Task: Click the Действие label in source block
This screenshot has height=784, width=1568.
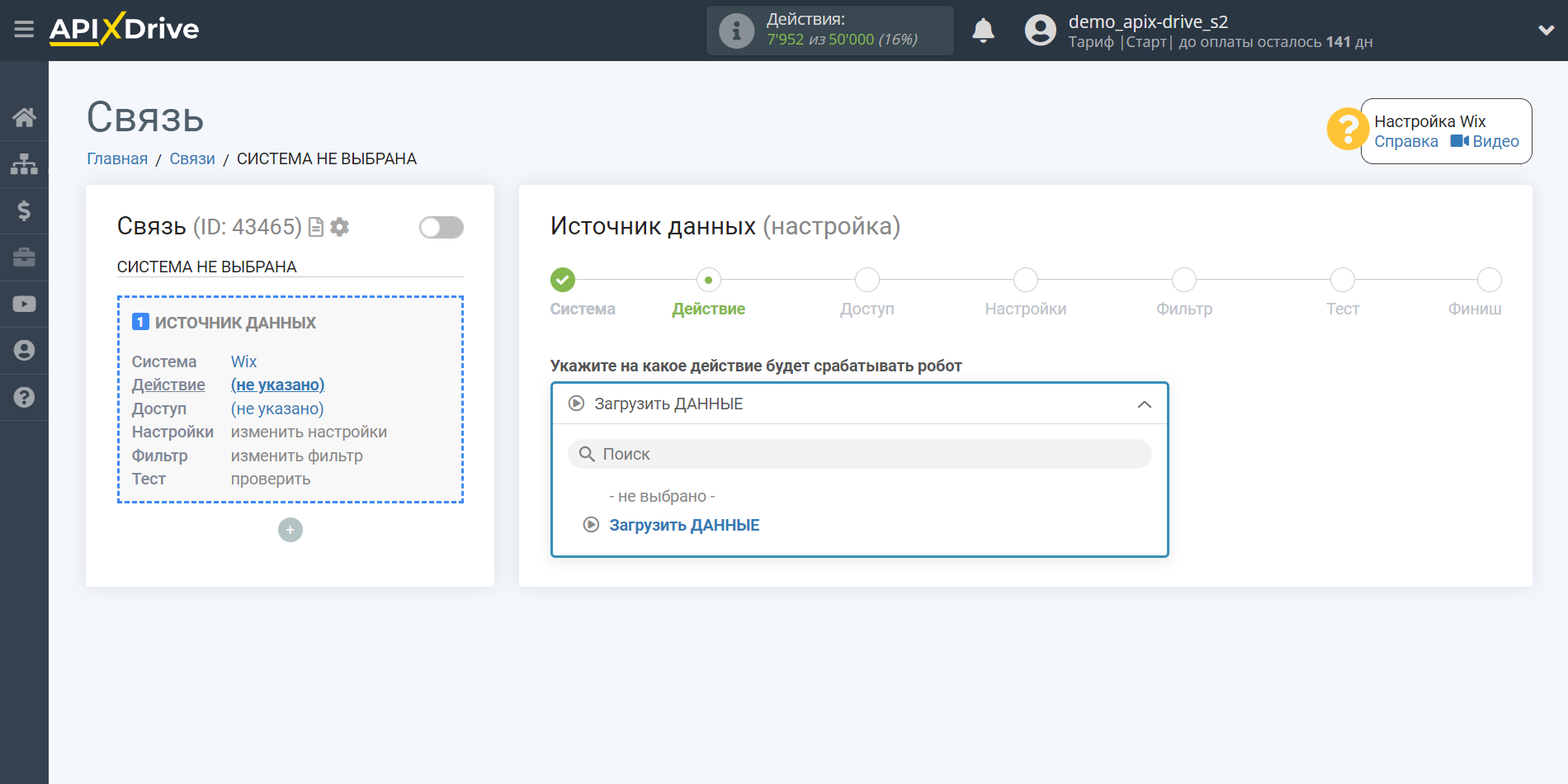Action: 168,385
